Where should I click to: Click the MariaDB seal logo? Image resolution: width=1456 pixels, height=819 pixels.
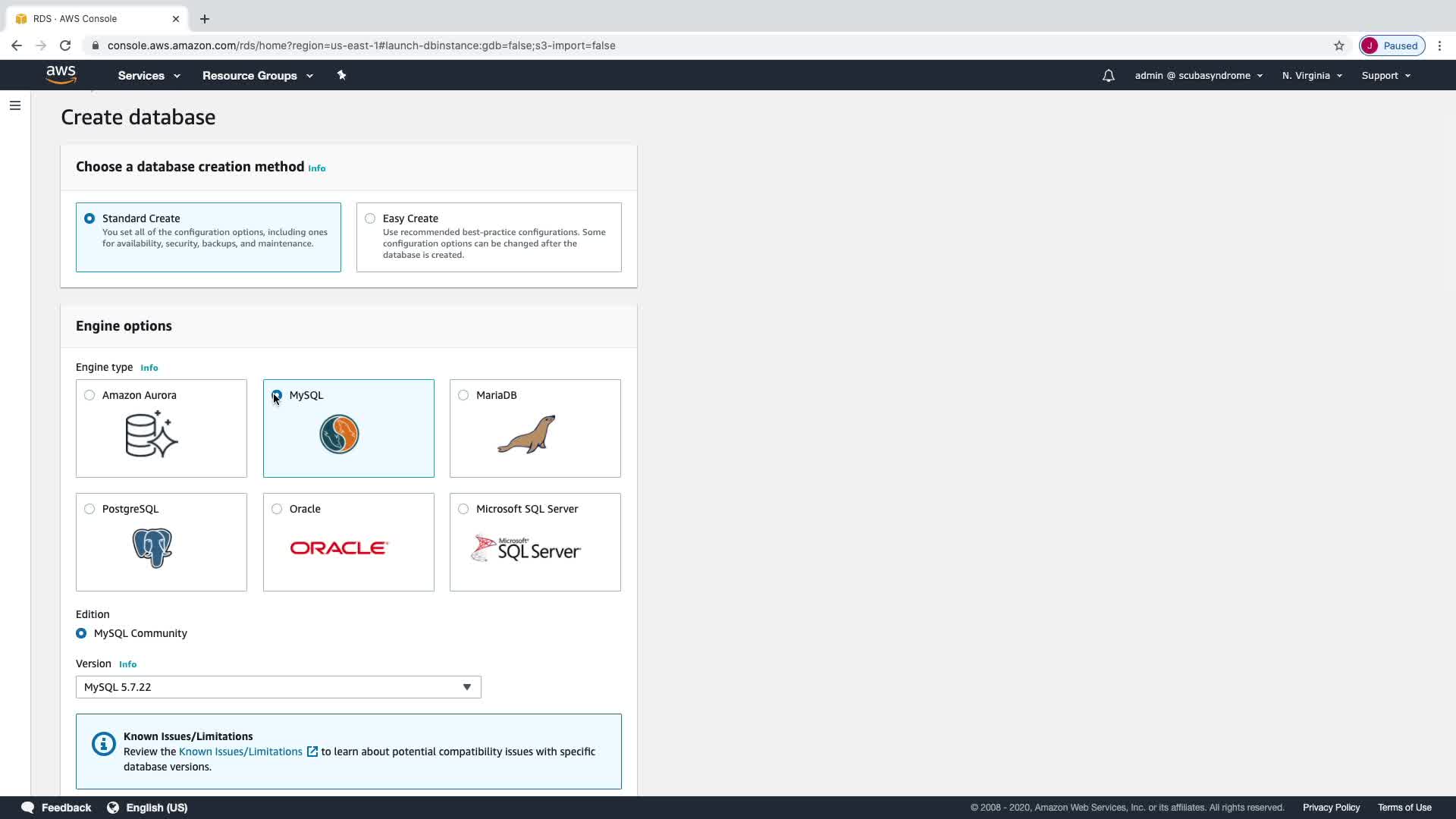[526, 434]
